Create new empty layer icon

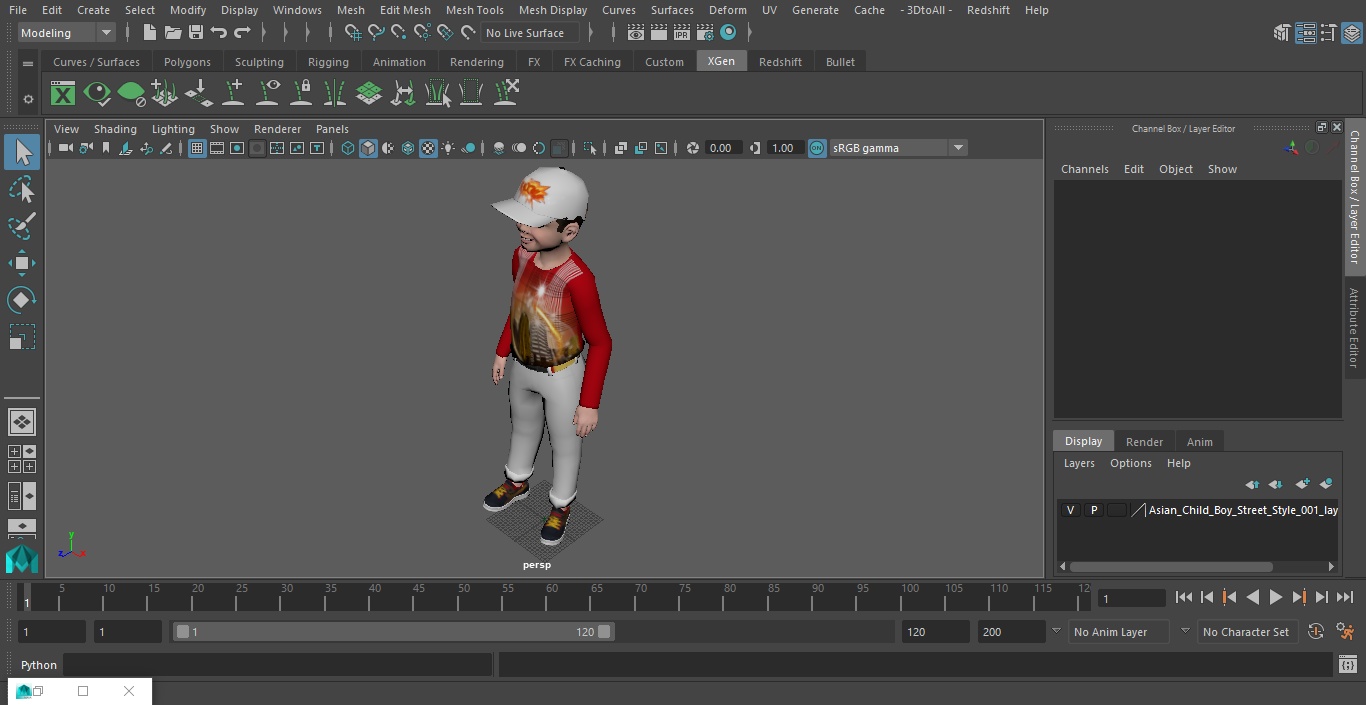[1302, 484]
